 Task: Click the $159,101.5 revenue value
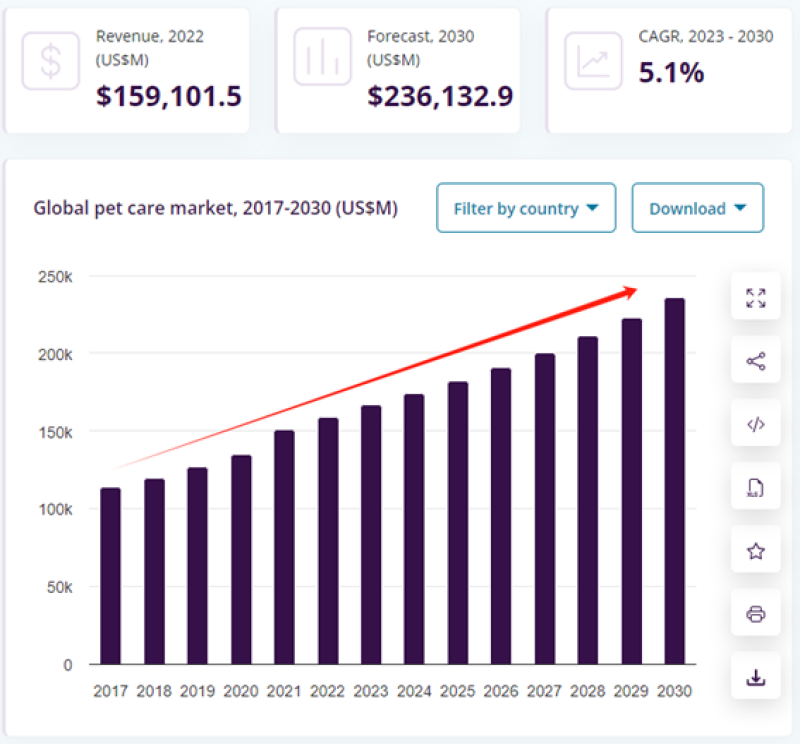pos(169,96)
